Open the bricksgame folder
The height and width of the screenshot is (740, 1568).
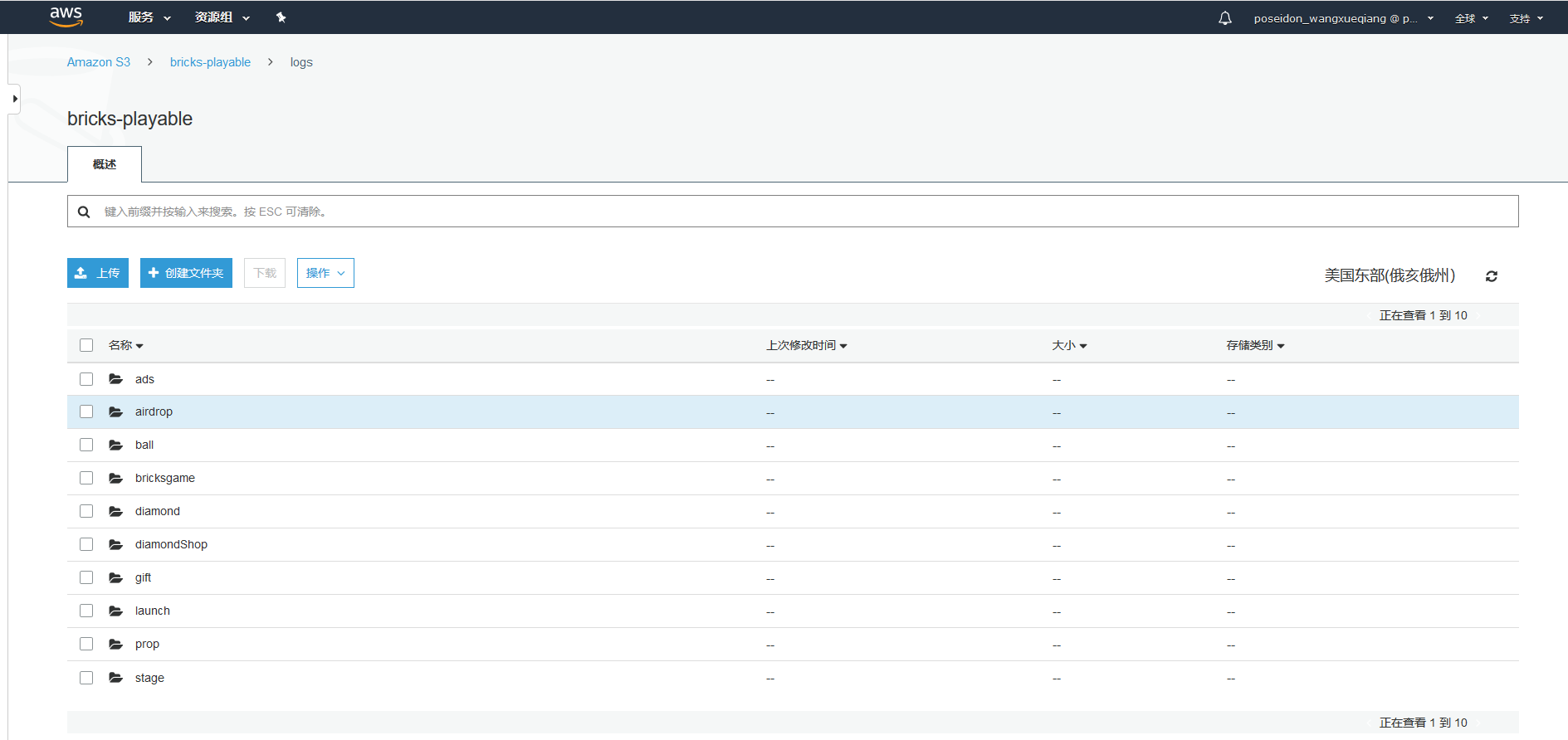click(165, 478)
